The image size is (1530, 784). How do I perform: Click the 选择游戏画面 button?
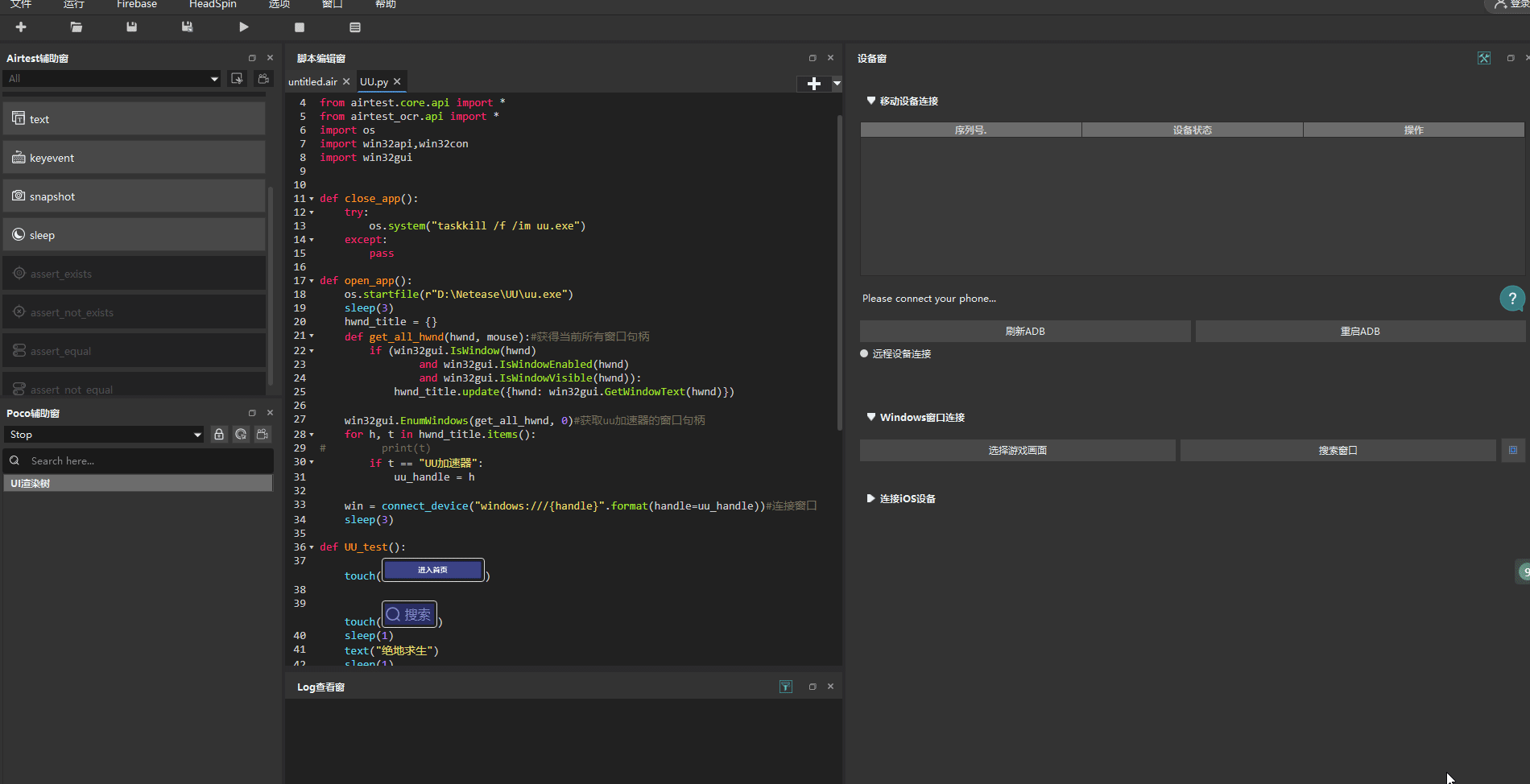tap(1018, 450)
